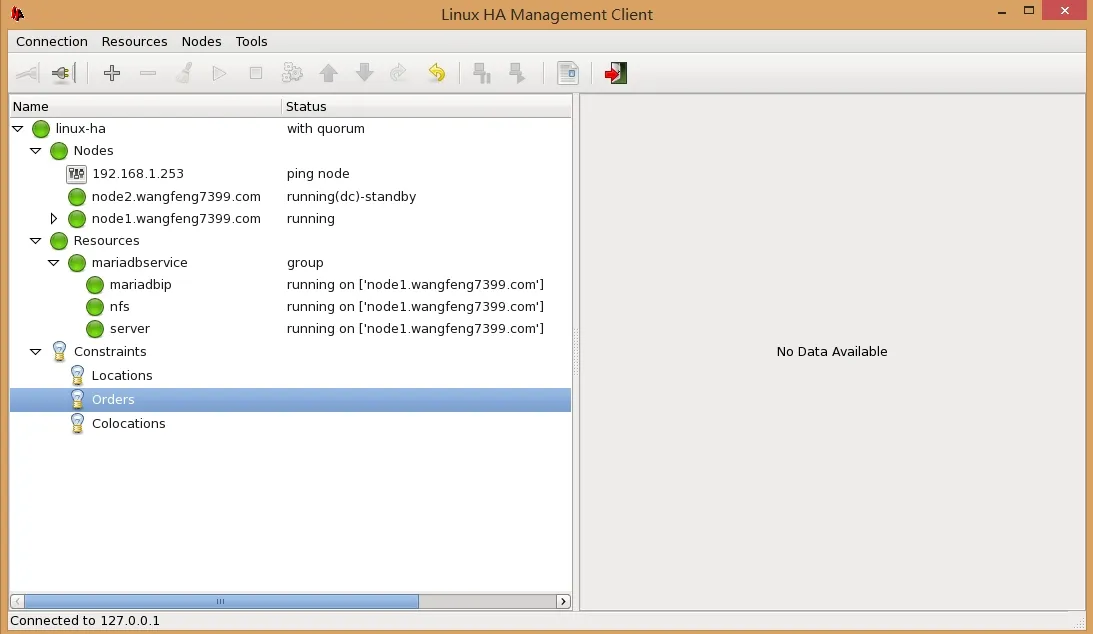Click the 'group' status text
Screen dimensions: 1093x634
click(x=305, y=263)
